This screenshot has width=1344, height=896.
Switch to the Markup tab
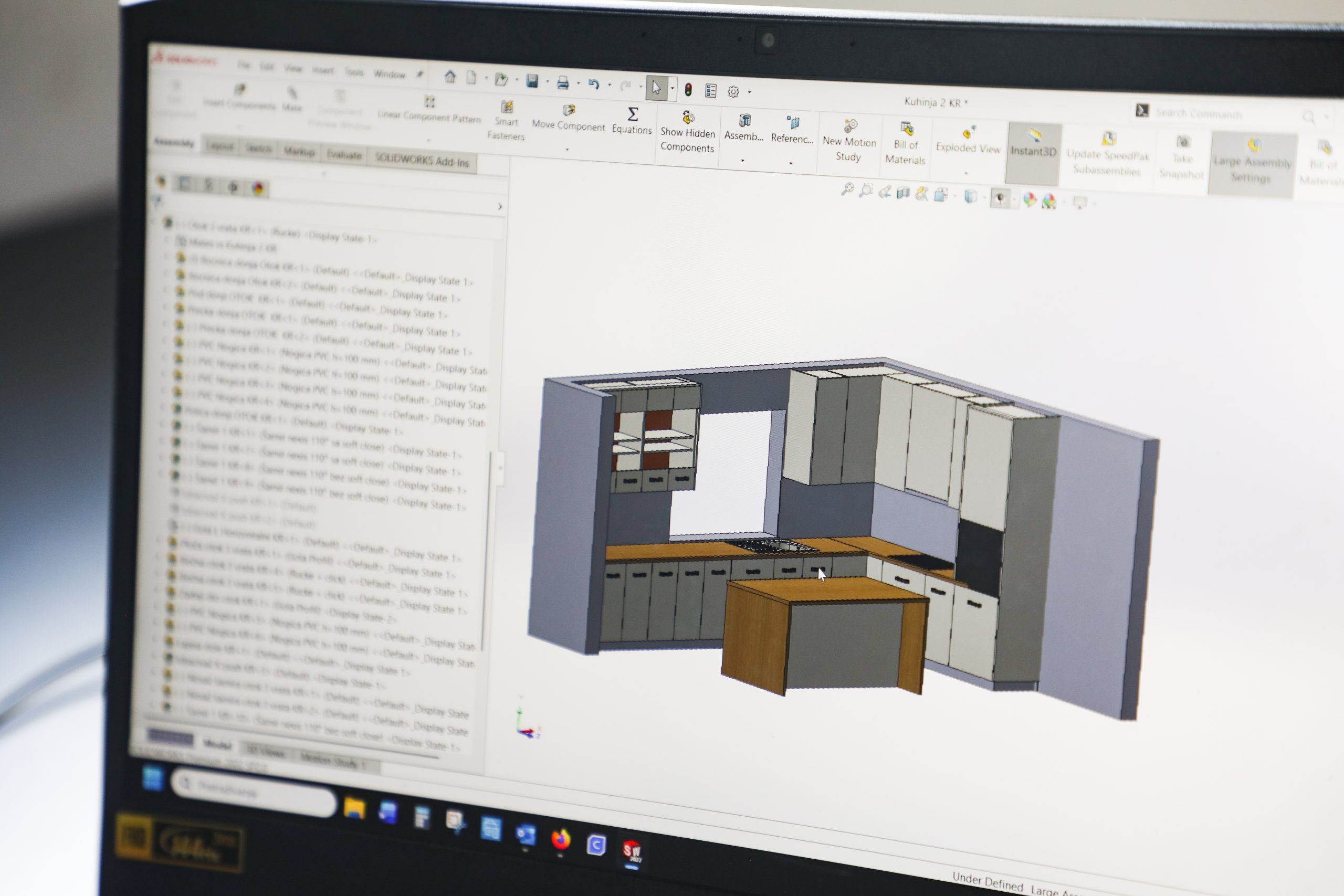299,151
